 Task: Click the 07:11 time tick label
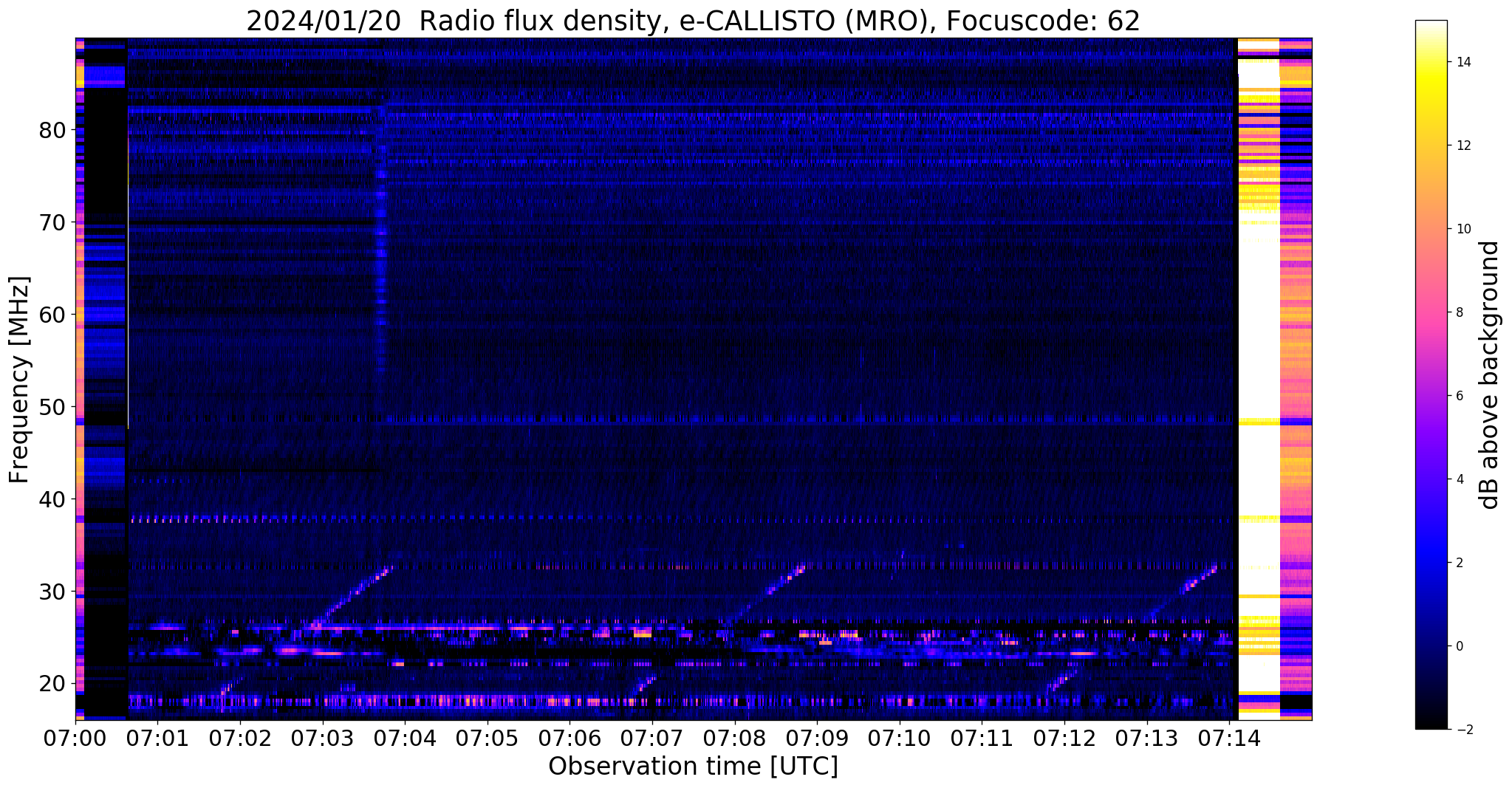[x=982, y=738]
